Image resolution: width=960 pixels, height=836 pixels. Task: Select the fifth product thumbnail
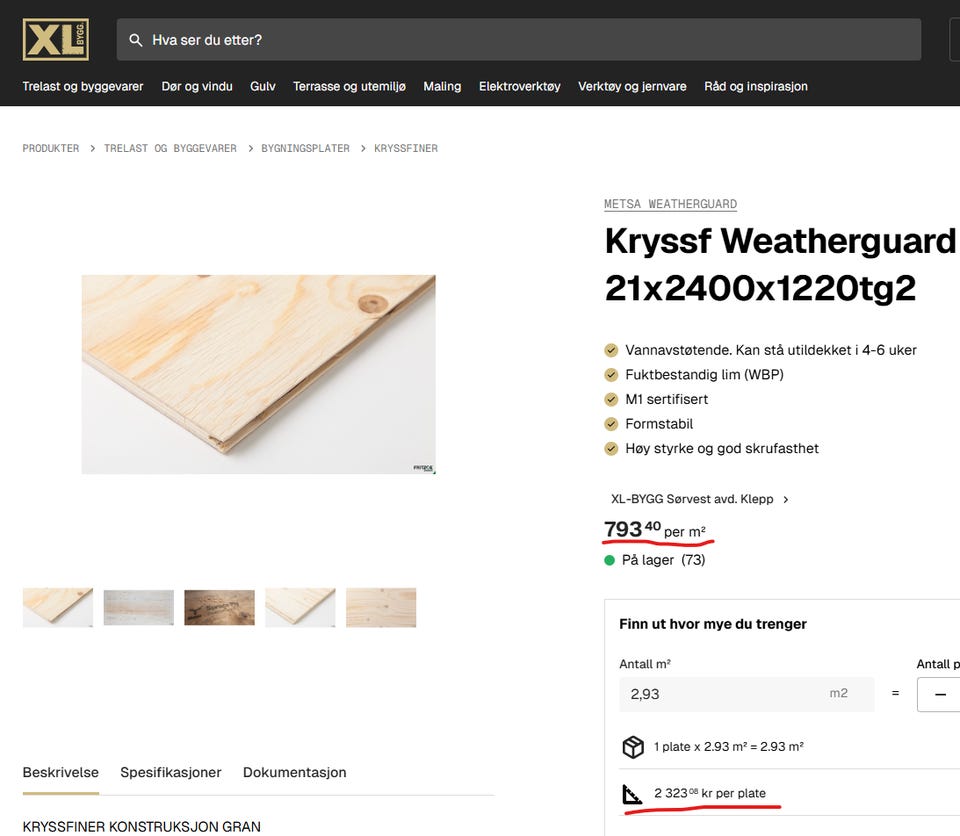[381, 608]
